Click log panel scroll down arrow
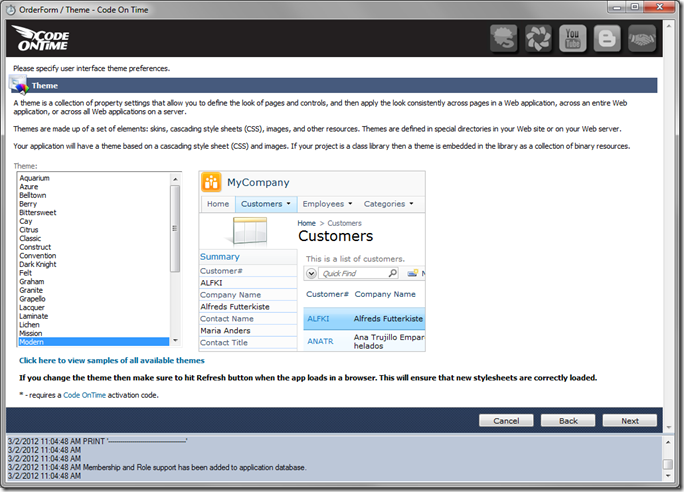 [x=668, y=475]
